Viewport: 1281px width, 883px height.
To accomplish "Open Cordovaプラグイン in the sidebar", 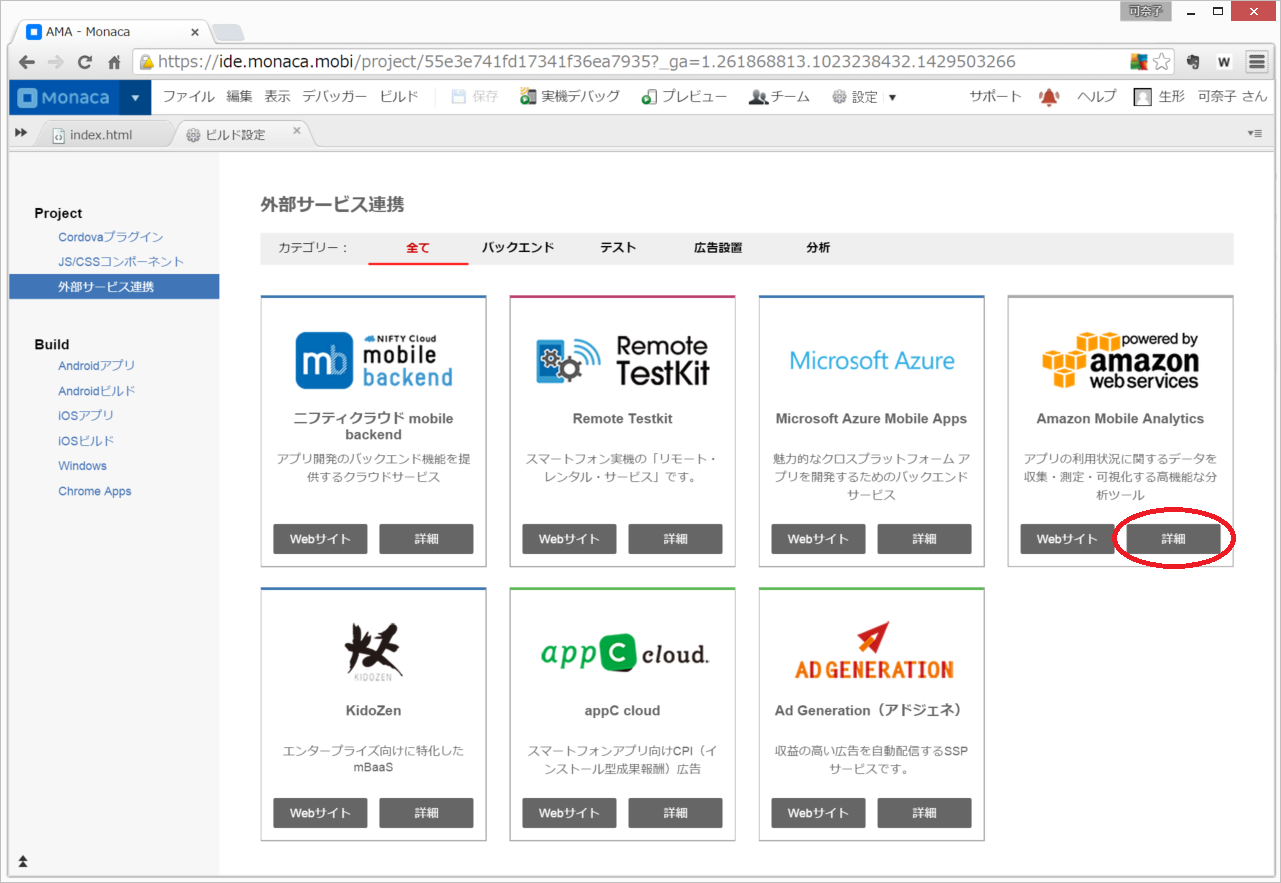I will pyautogui.click(x=110, y=237).
